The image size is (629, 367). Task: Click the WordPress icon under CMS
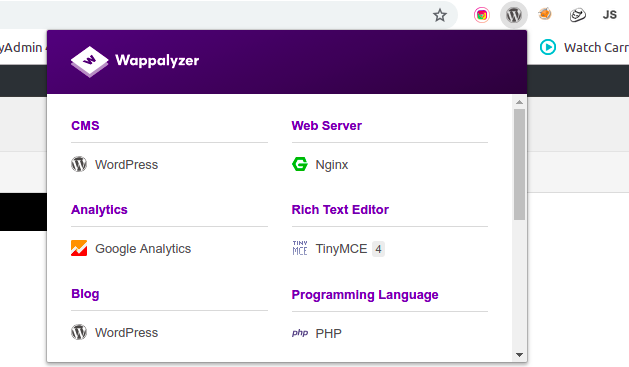79,164
